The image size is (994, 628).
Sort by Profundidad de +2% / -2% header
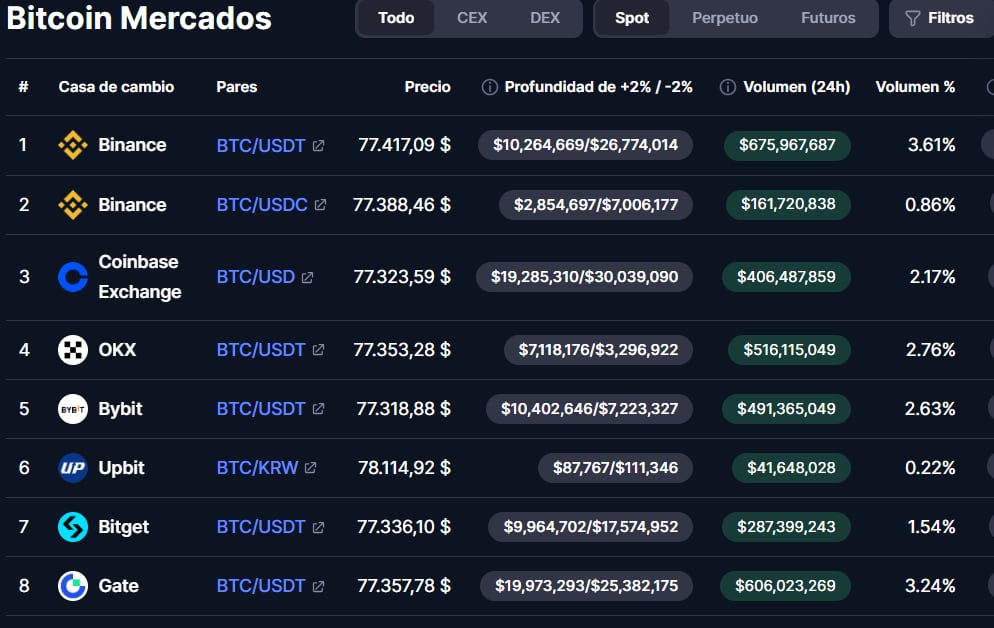[x=598, y=87]
